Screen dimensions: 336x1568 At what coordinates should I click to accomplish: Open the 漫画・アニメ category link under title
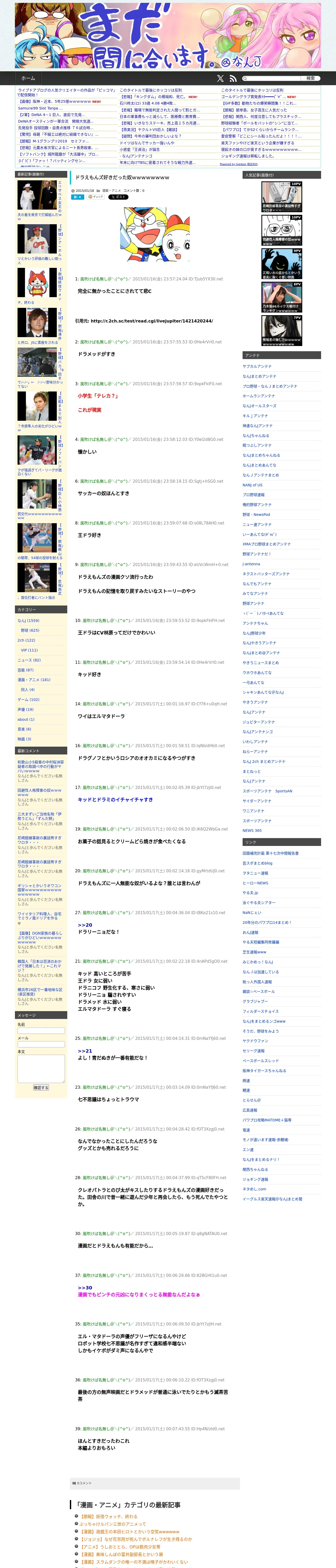click(x=111, y=191)
